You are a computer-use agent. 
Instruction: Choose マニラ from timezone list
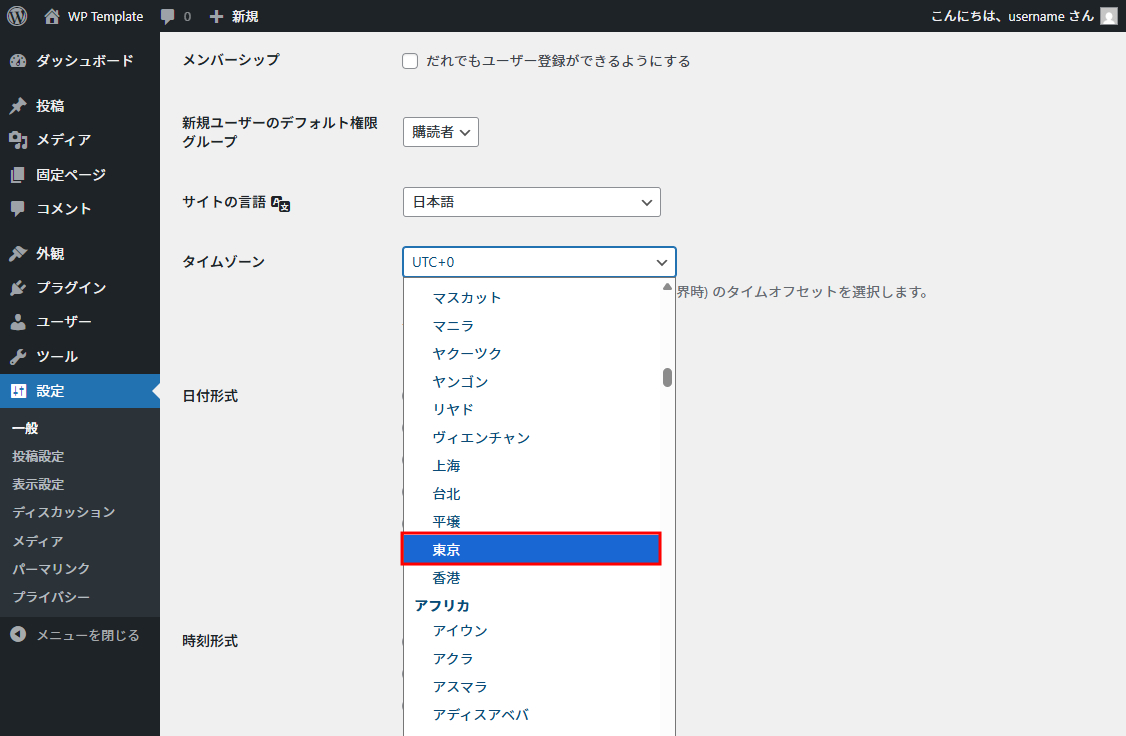[x=531, y=325]
